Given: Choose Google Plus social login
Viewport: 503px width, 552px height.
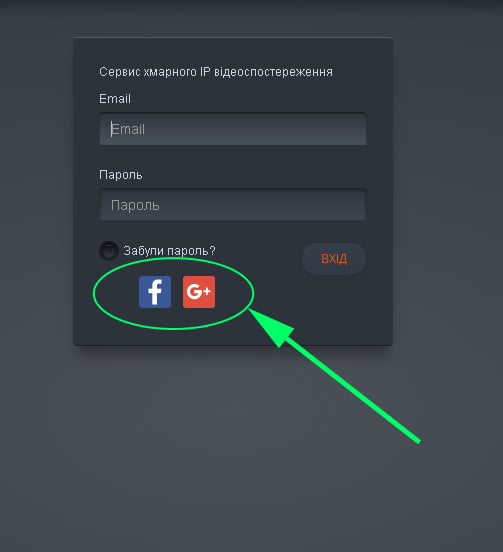Looking at the screenshot, I should point(199,292).
